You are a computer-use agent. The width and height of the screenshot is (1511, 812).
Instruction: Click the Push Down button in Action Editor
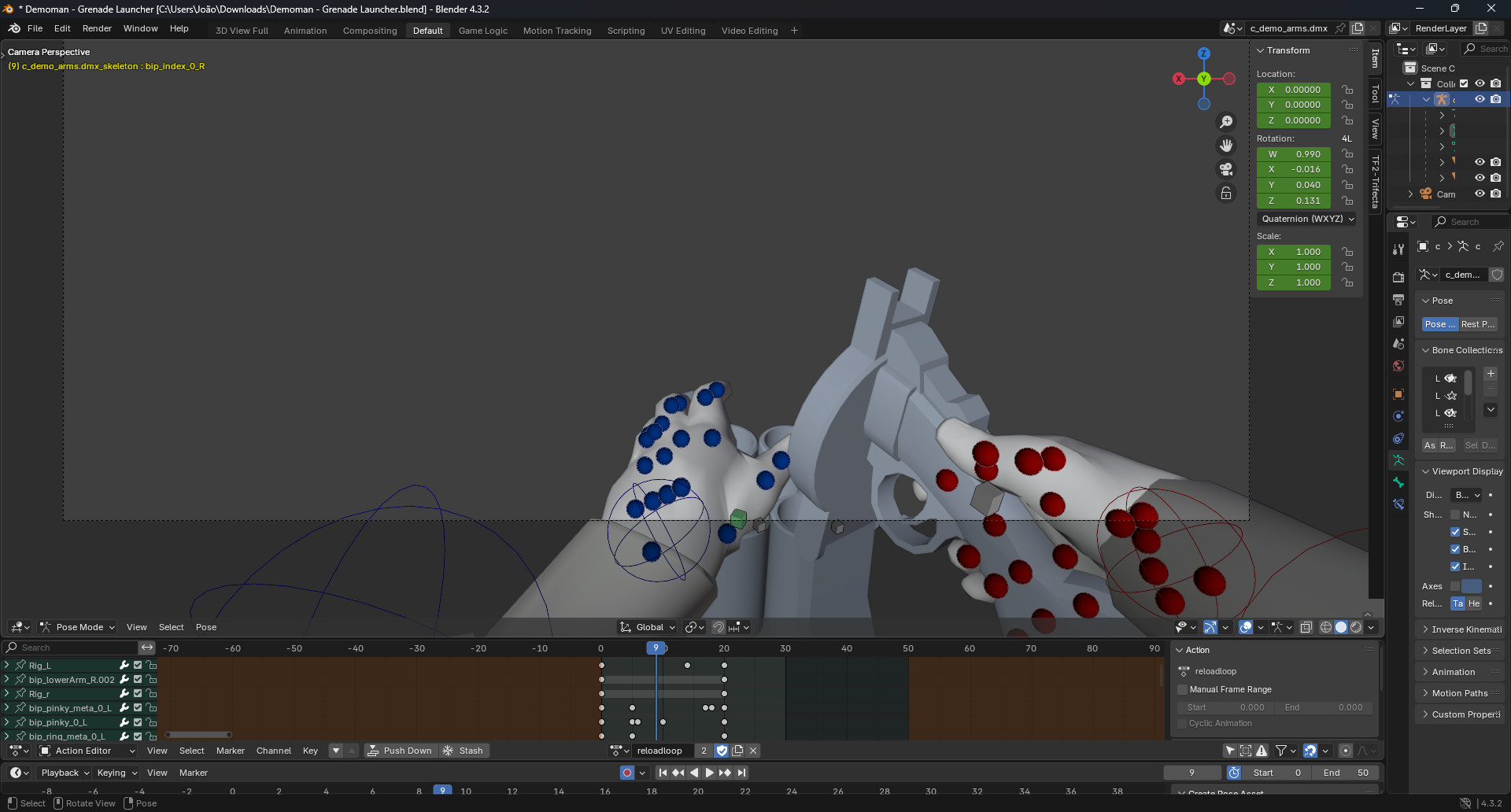[x=401, y=751]
